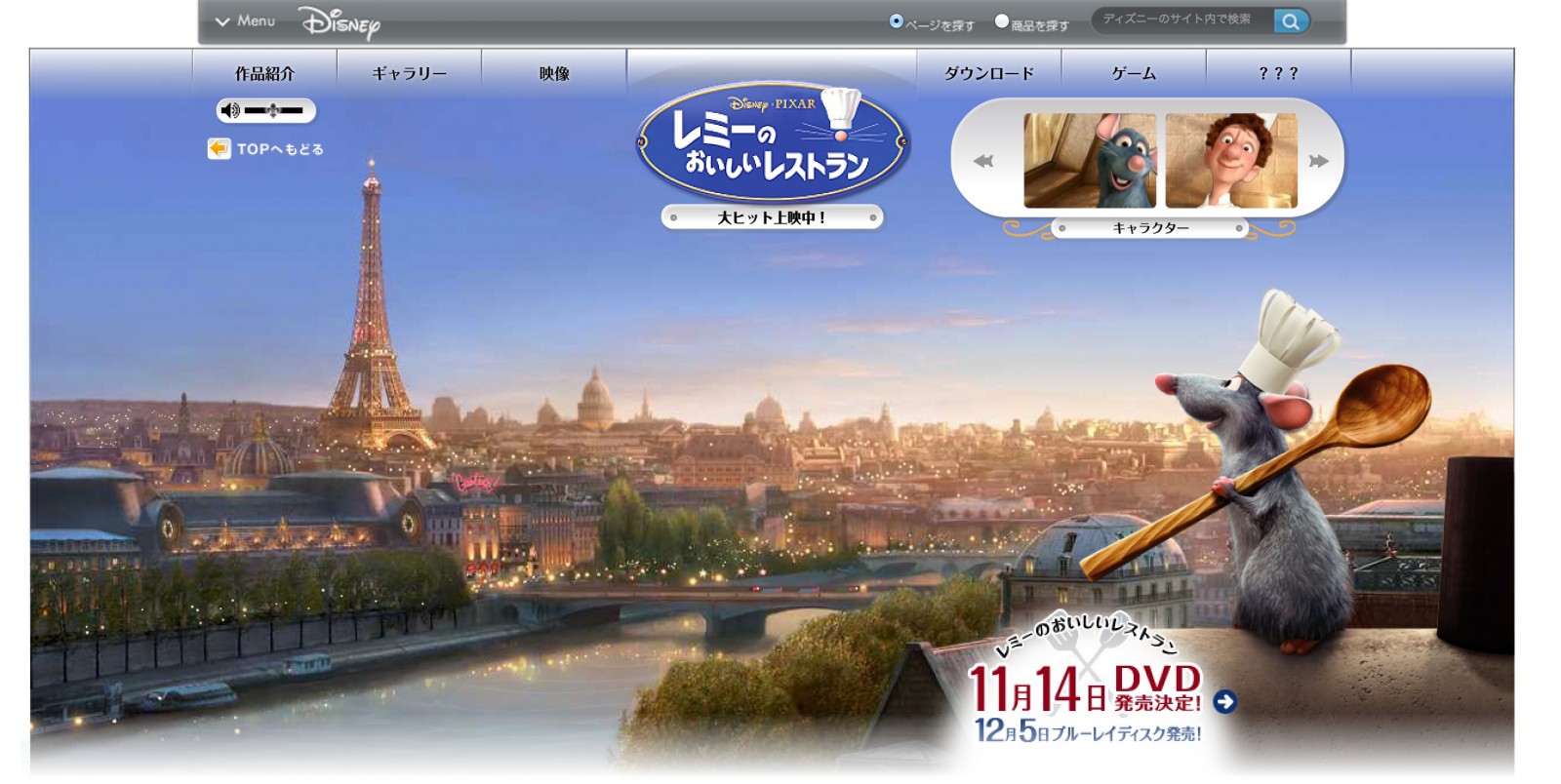Click the 12月5日ブルーレイディスク発売 text
The height and width of the screenshot is (784, 1561).
pos(1088,731)
